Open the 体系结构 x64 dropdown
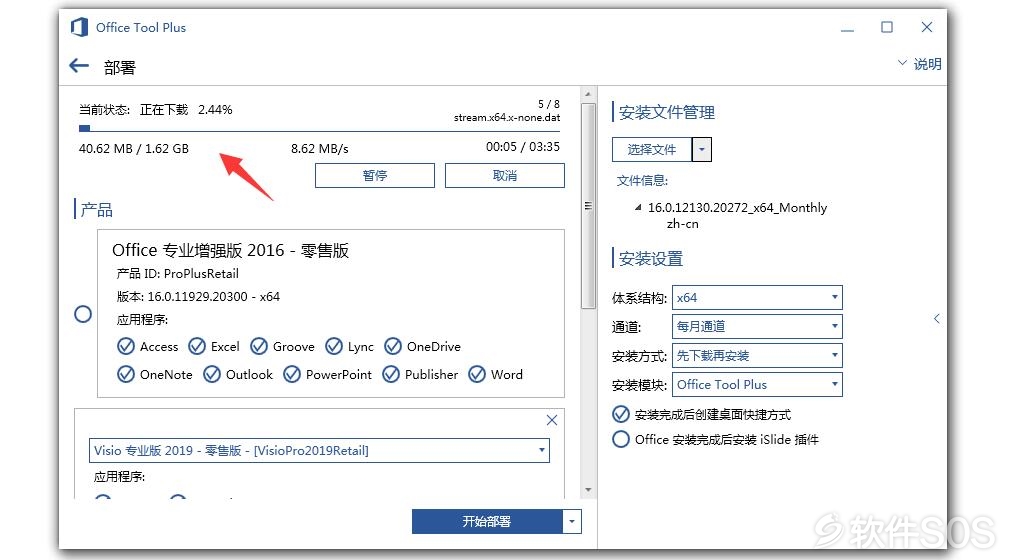Viewport: 1011px width, 560px height. pyautogui.click(x=757, y=298)
